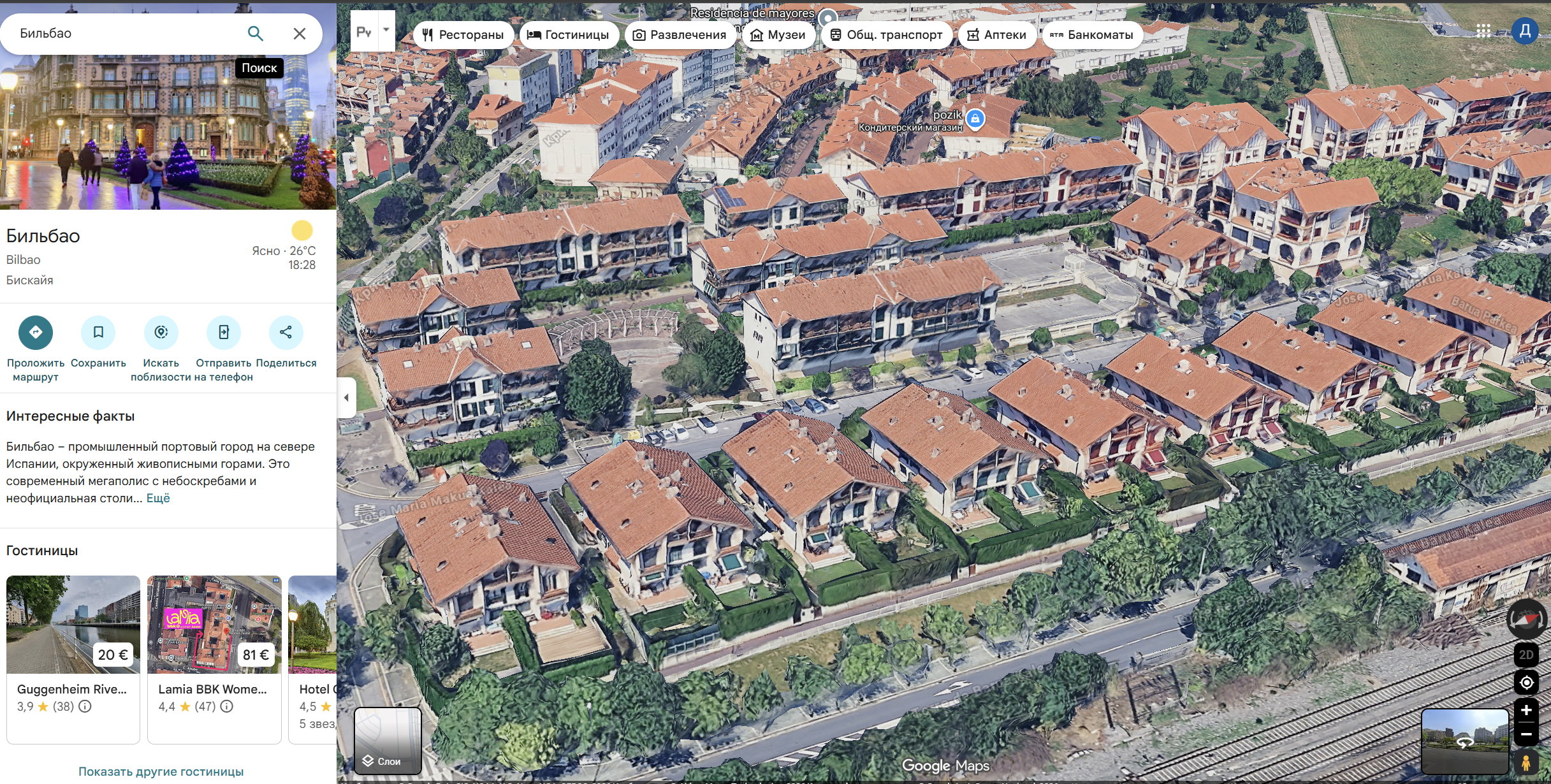The height and width of the screenshot is (784, 1551).
Task: Open the input language dropdown arrow
Action: (x=386, y=31)
